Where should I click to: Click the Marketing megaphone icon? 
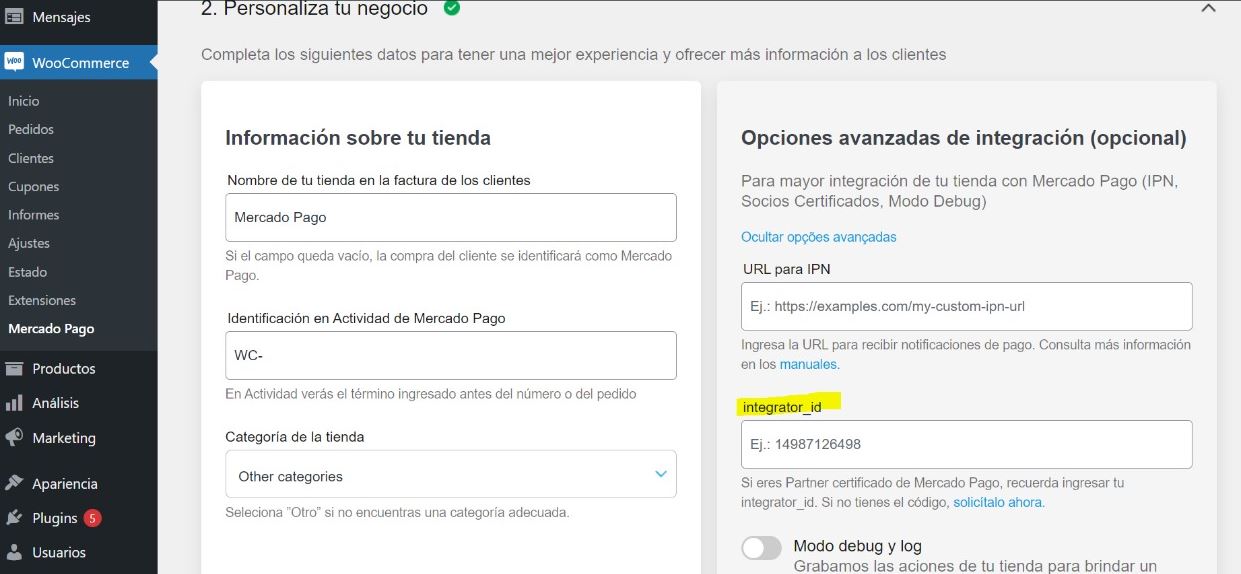pyautogui.click(x=14, y=438)
